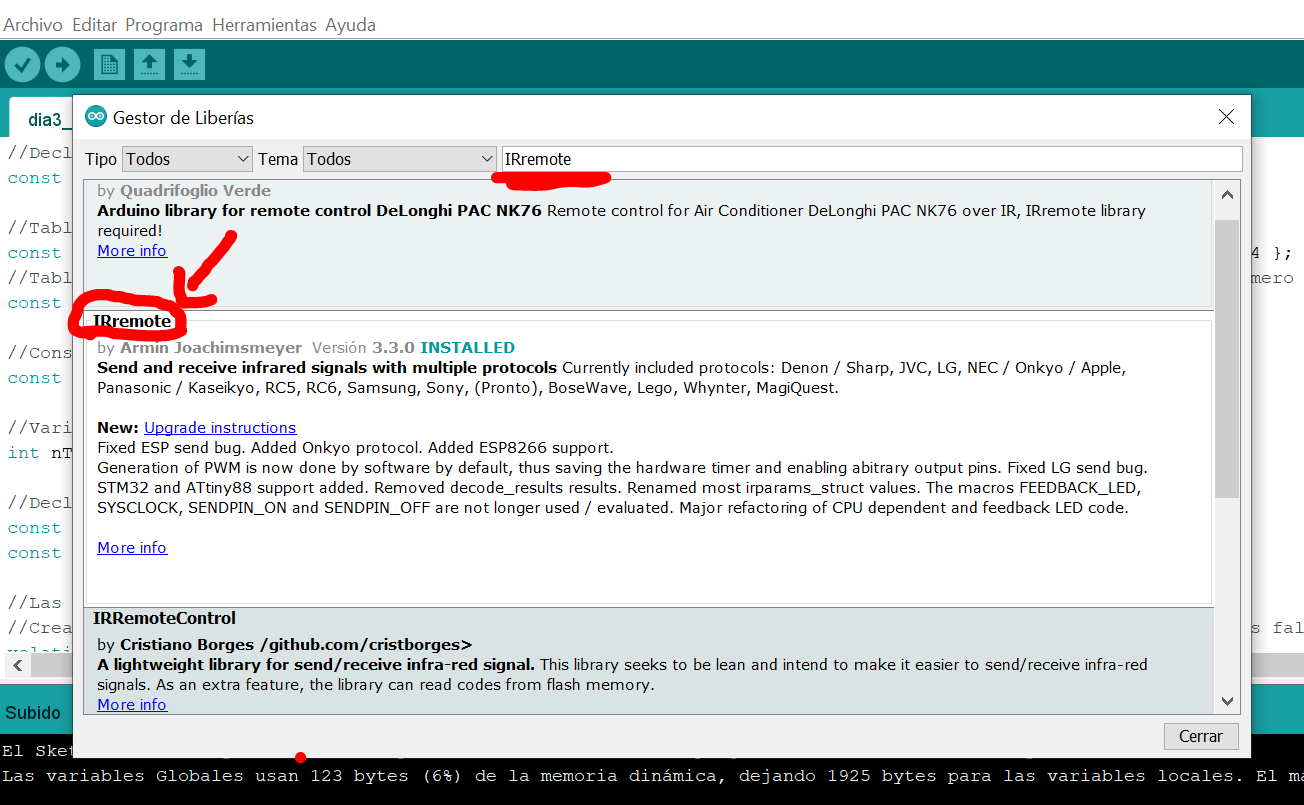Click author Armin Joachimsmeyer text

[210, 348]
